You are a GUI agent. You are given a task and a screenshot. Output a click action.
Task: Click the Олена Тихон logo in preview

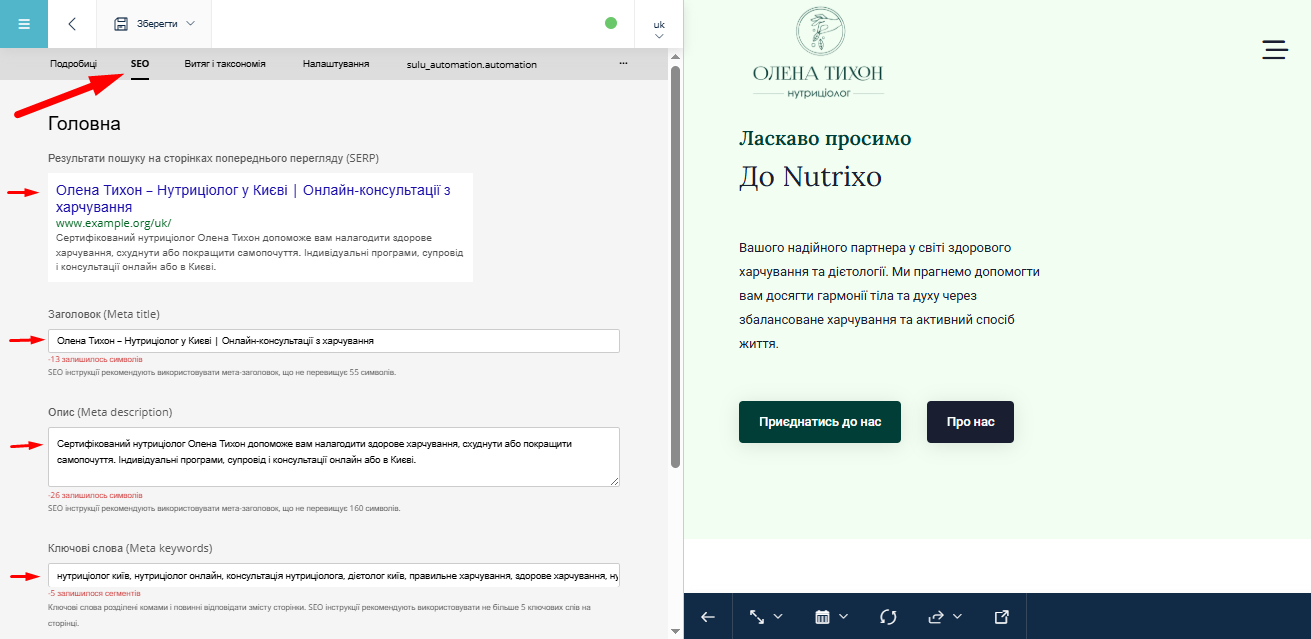click(x=818, y=54)
